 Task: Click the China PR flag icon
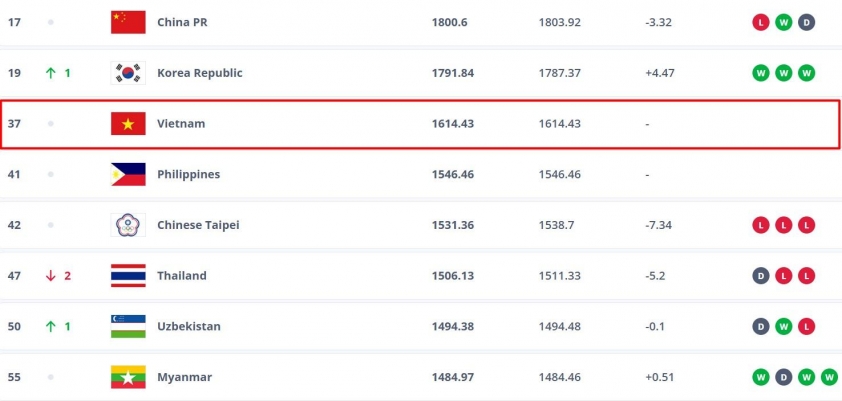[x=128, y=21]
